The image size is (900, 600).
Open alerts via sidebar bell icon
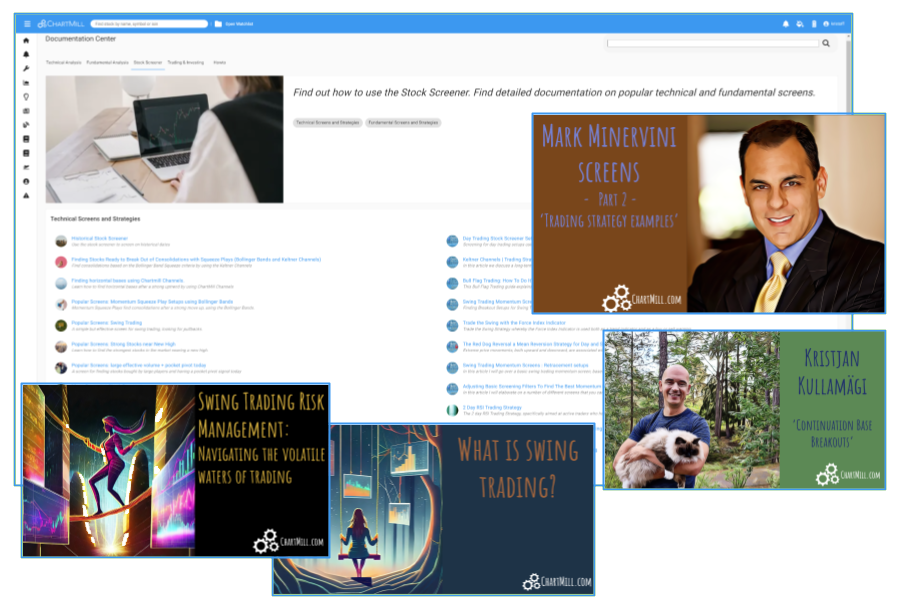point(26,54)
